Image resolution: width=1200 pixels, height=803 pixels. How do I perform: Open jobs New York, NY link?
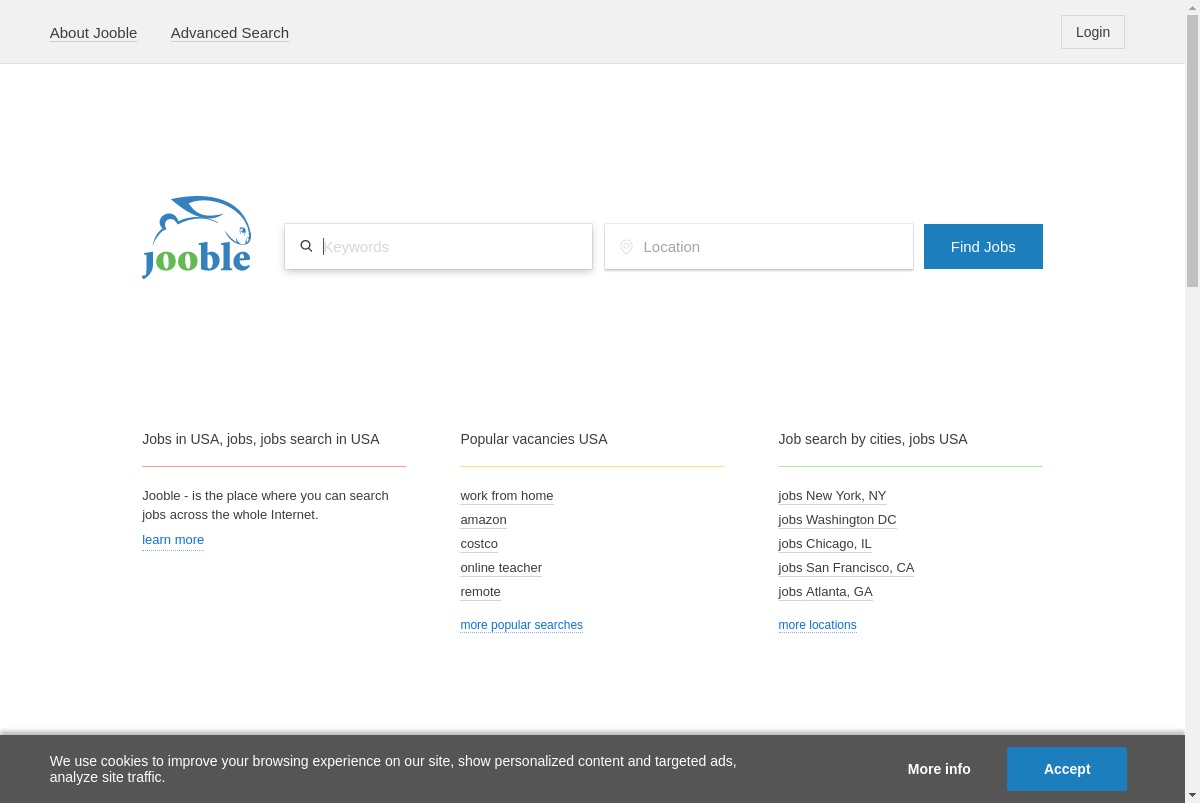(x=833, y=496)
